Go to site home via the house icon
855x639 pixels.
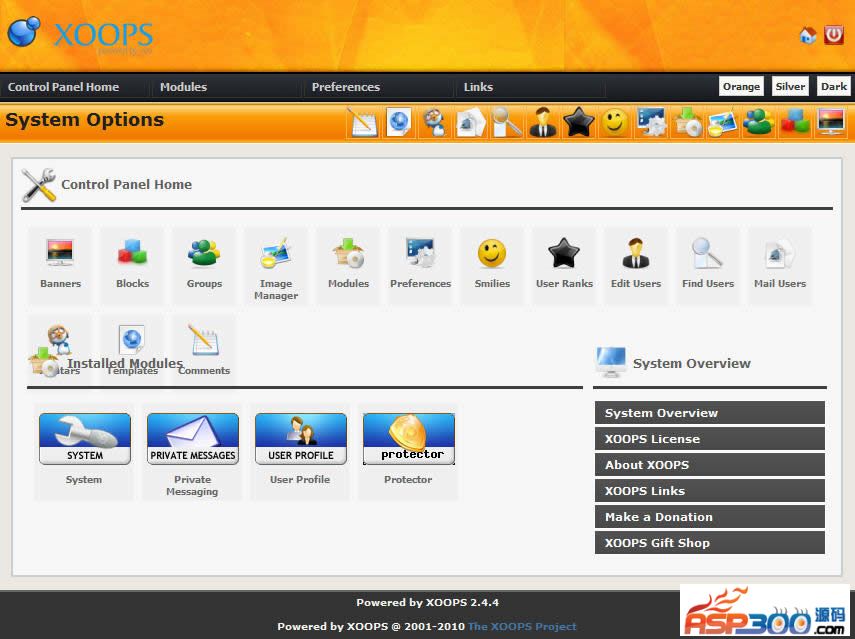coord(808,35)
